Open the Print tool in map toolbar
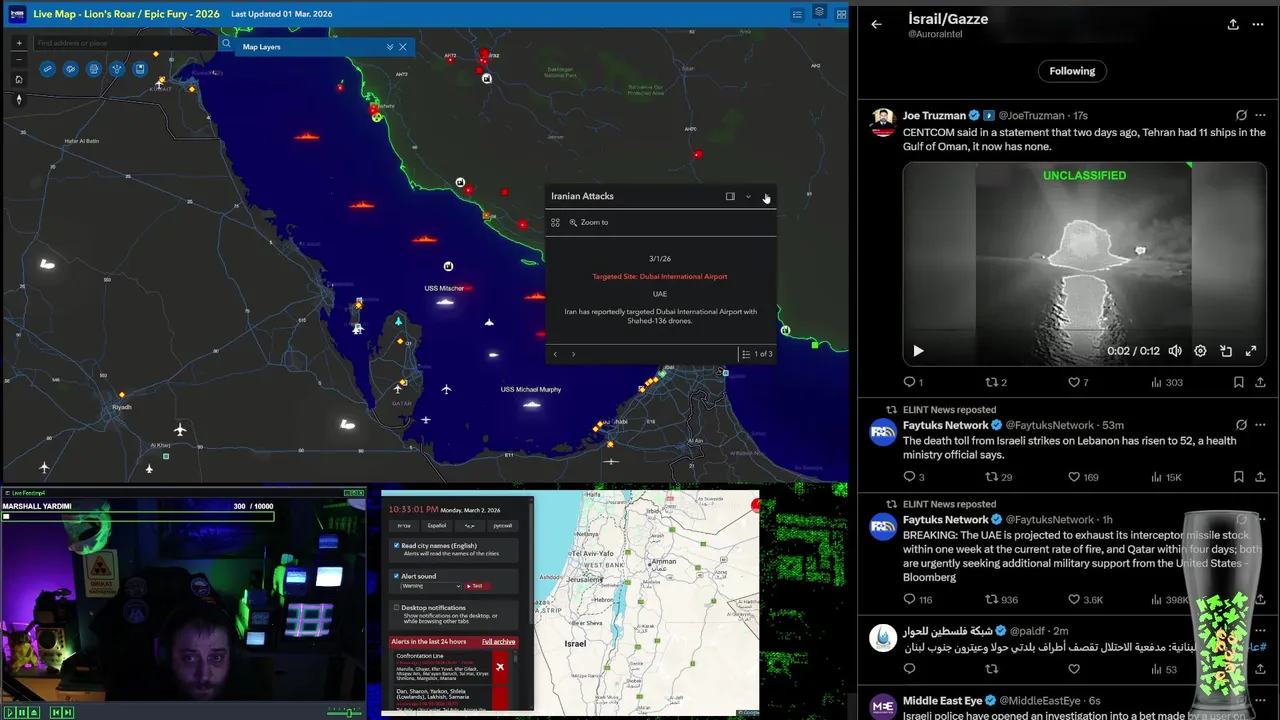Viewport: 1280px width, 720px height. [x=94, y=69]
